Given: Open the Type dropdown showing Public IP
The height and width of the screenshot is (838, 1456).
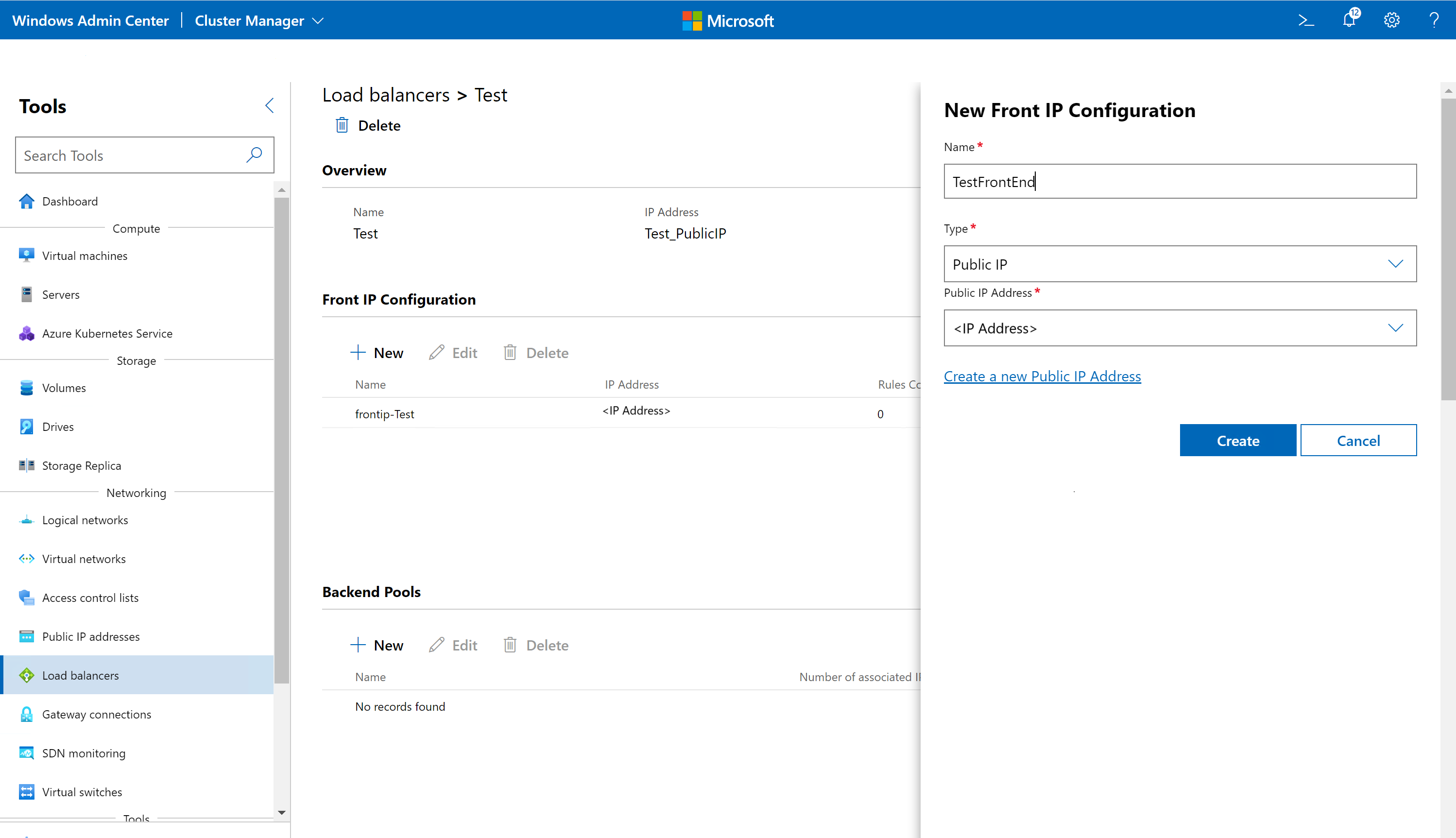Looking at the screenshot, I should (1180, 264).
